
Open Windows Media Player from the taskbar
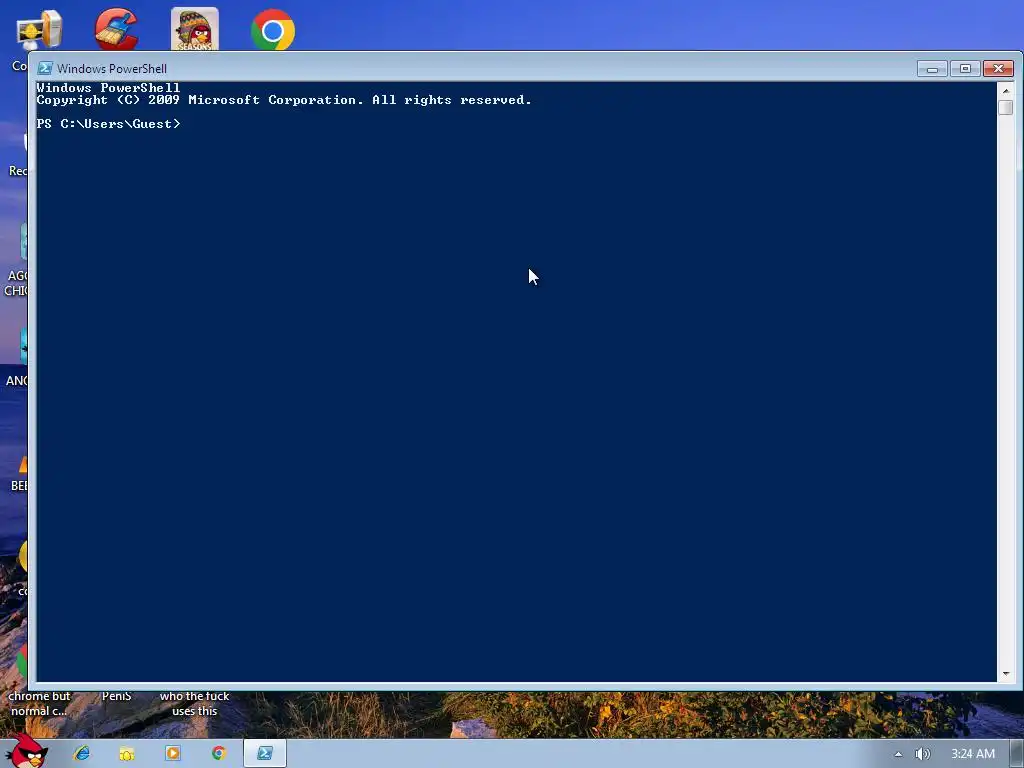coord(173,753)
